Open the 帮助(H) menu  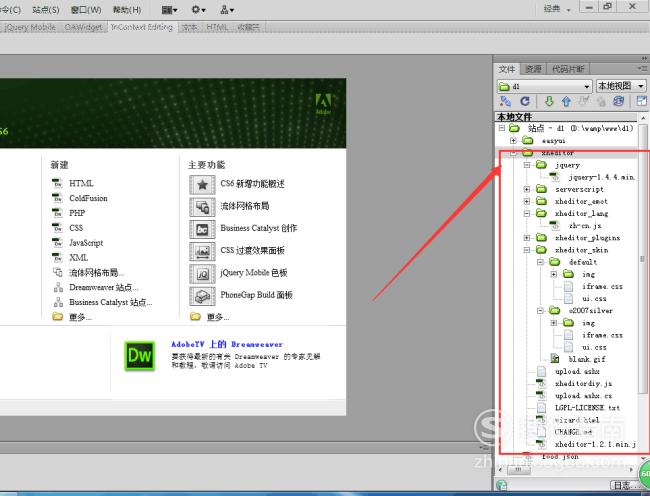[127, 10]
